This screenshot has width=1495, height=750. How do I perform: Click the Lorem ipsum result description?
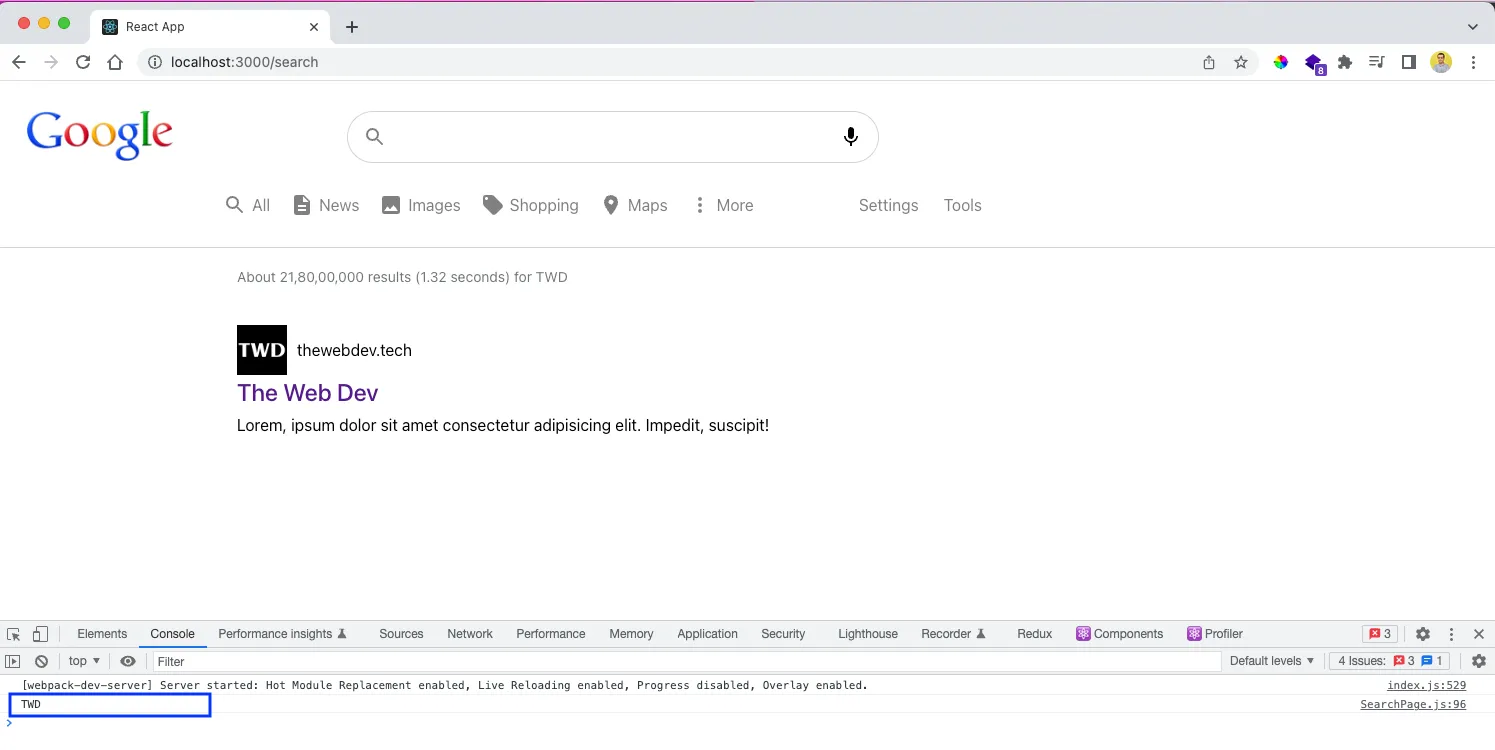click(503, 426)
